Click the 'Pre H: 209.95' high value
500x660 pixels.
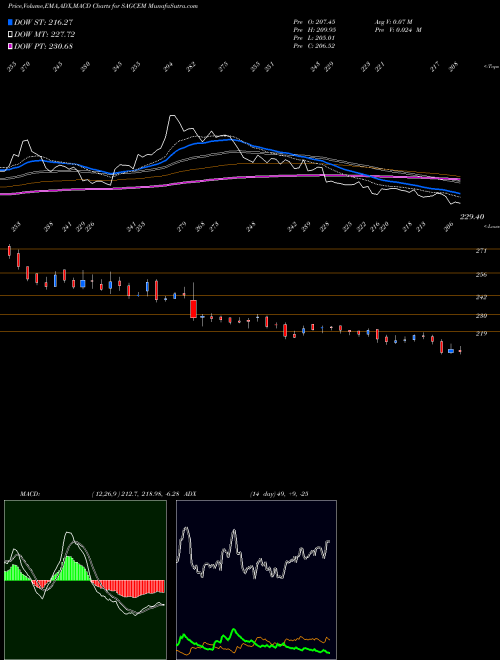tap(314, 30)
